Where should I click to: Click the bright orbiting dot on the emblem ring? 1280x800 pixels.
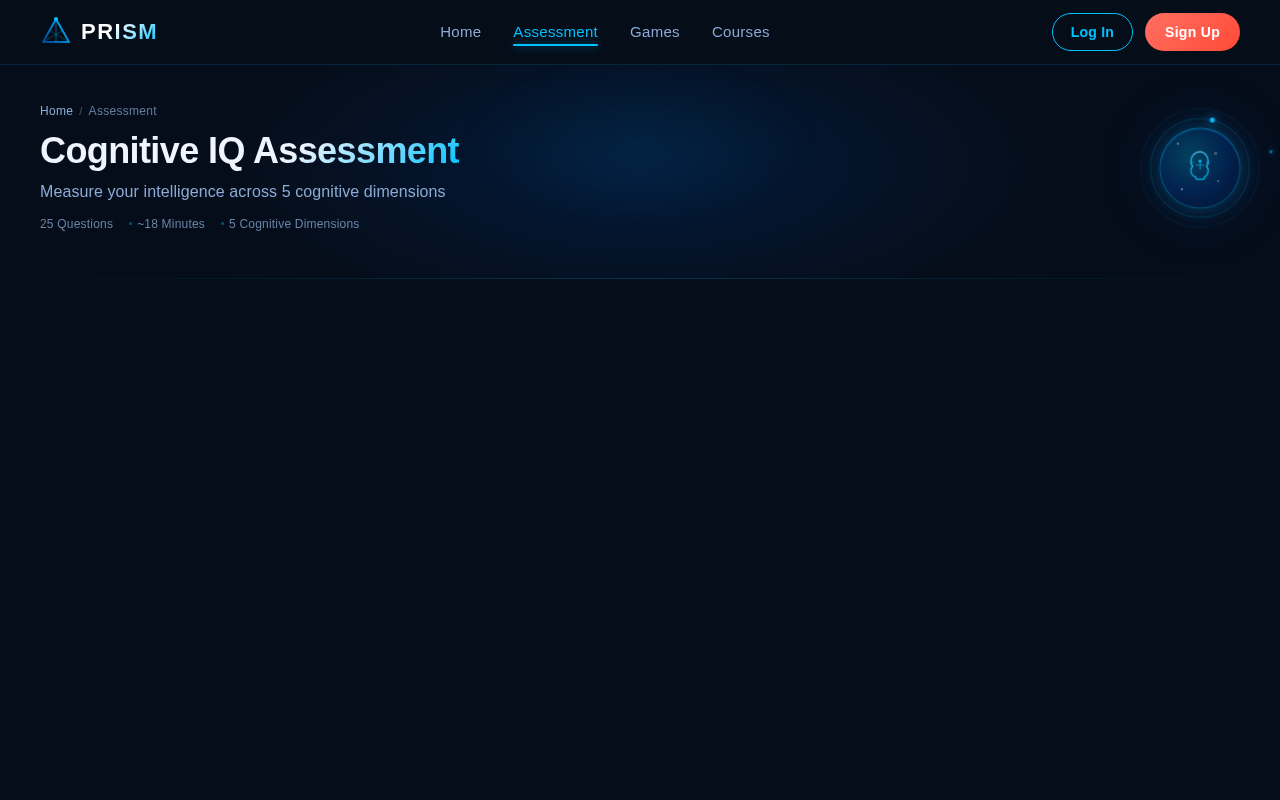click(x=1212, y=120)
